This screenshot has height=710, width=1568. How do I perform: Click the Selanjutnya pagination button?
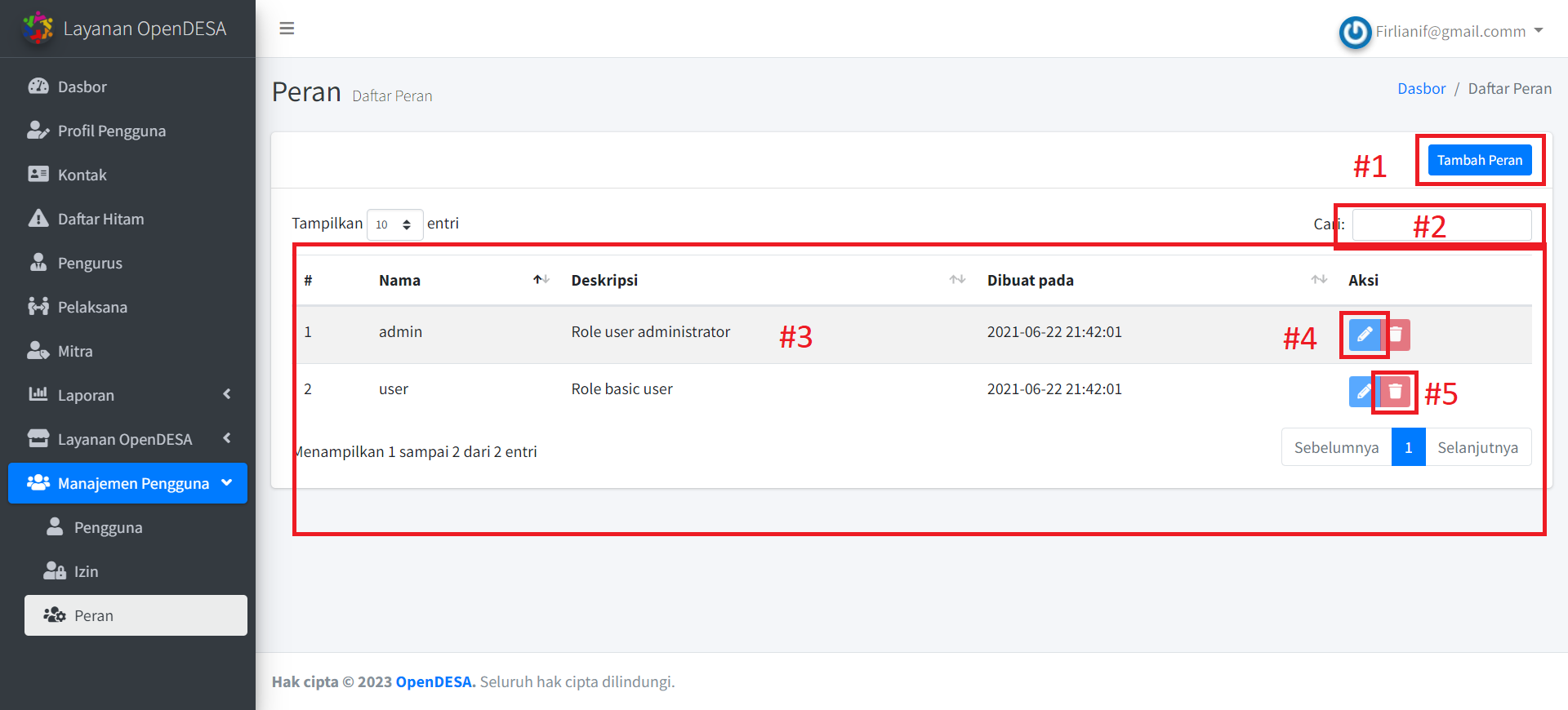(1478, 447)
